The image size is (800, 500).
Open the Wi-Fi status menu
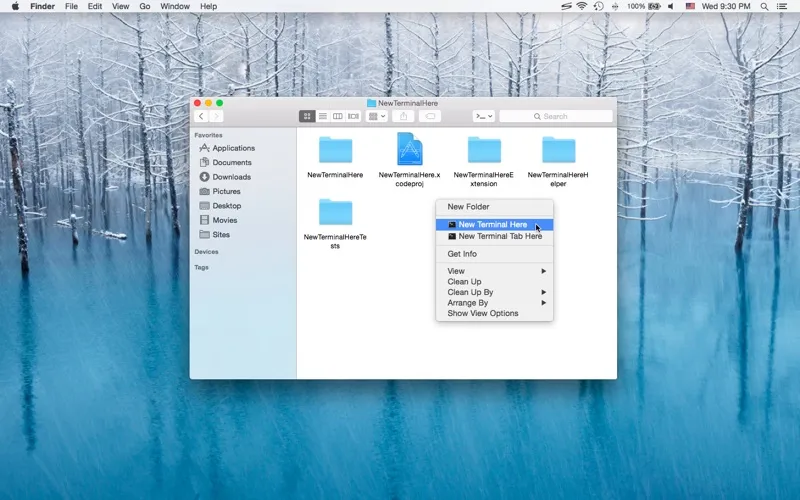click(x=581, y=6)
